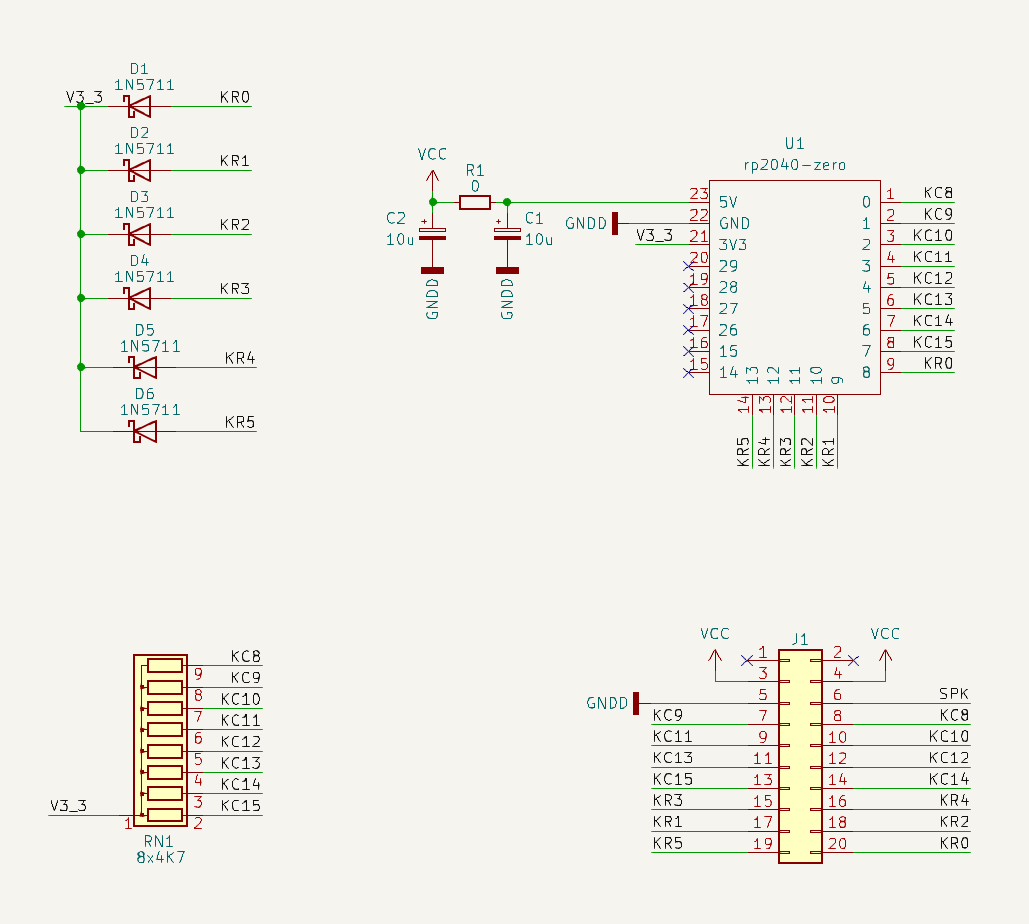The image size is (1029, 924).
Task: Select the D1 Schottky diode symbol
Action: tap(139, 106)
